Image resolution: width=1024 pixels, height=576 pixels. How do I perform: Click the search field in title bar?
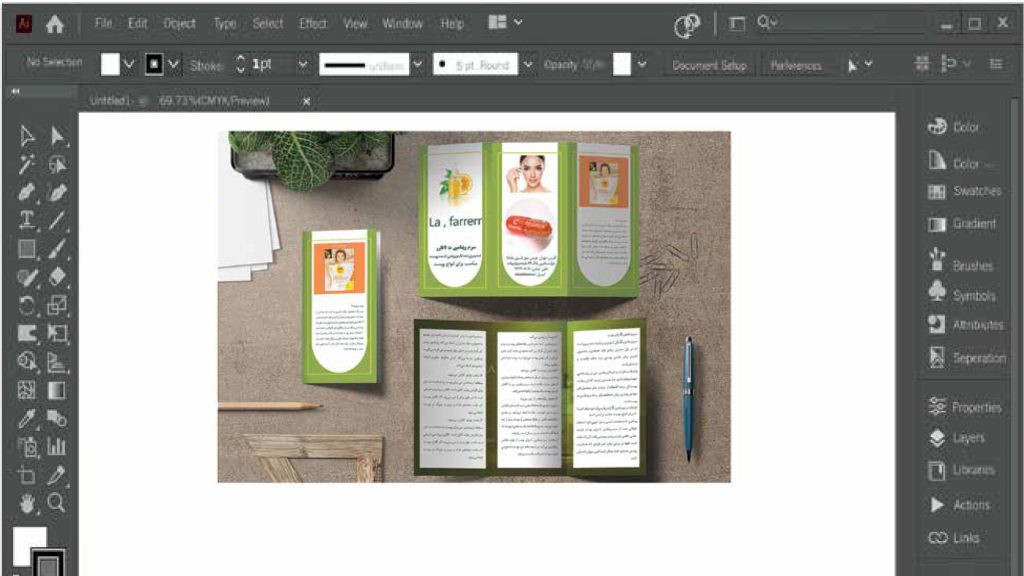pos(841,24)
